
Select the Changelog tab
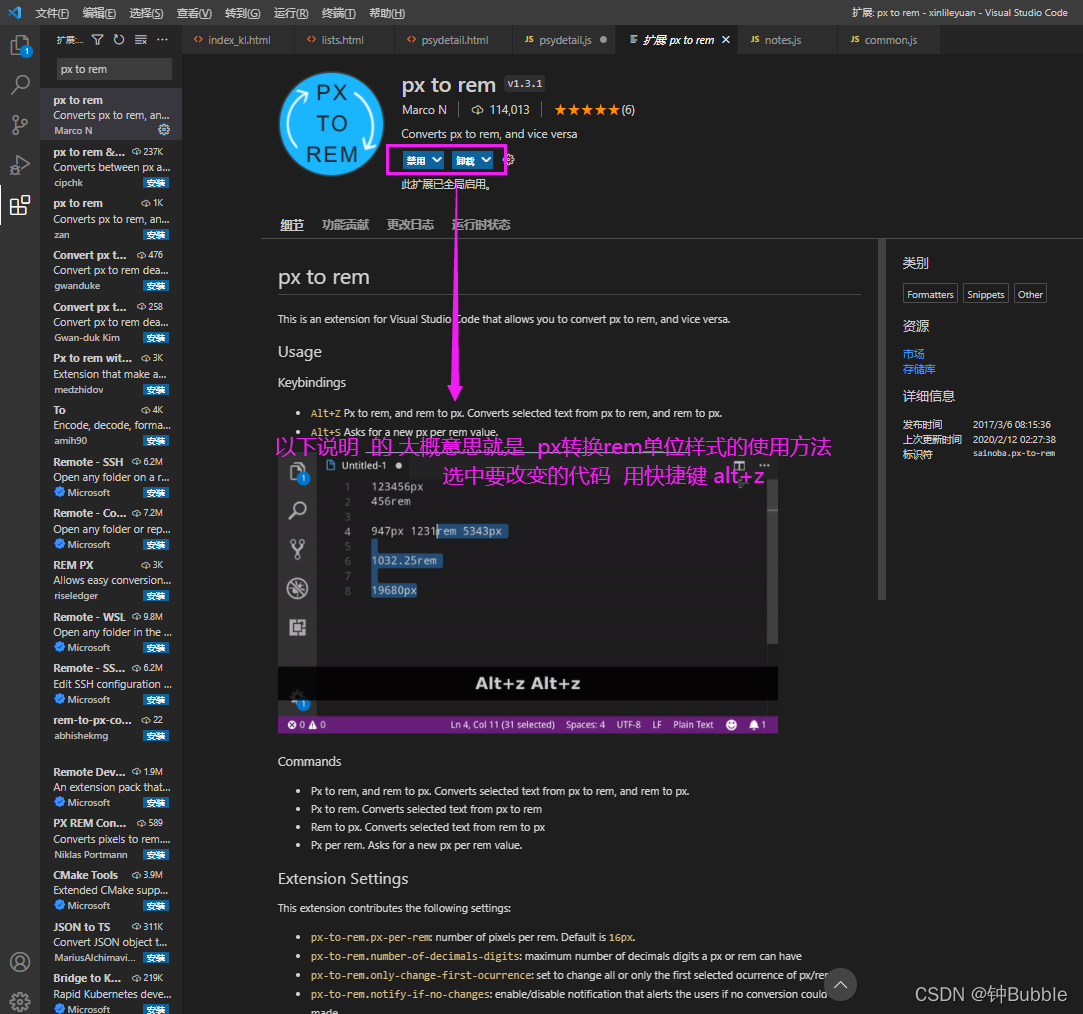click(x=410, y=224)
